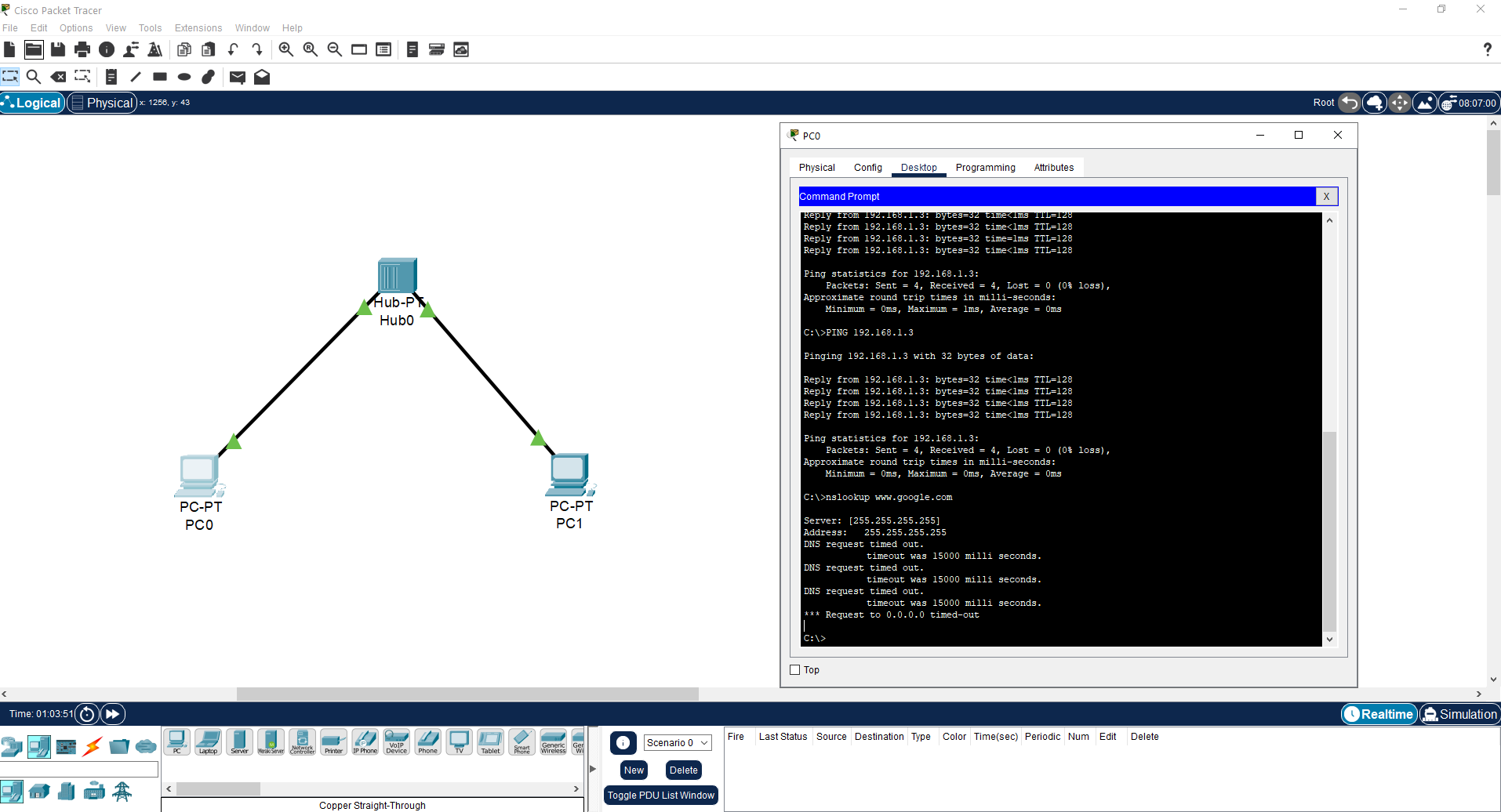Image resolution: width=1501 pixels, height=812 pixels.
Task: Click the Command Prompt vertical scrollbar thumb
Action: pyautogui.click(x=1329, y=531)
